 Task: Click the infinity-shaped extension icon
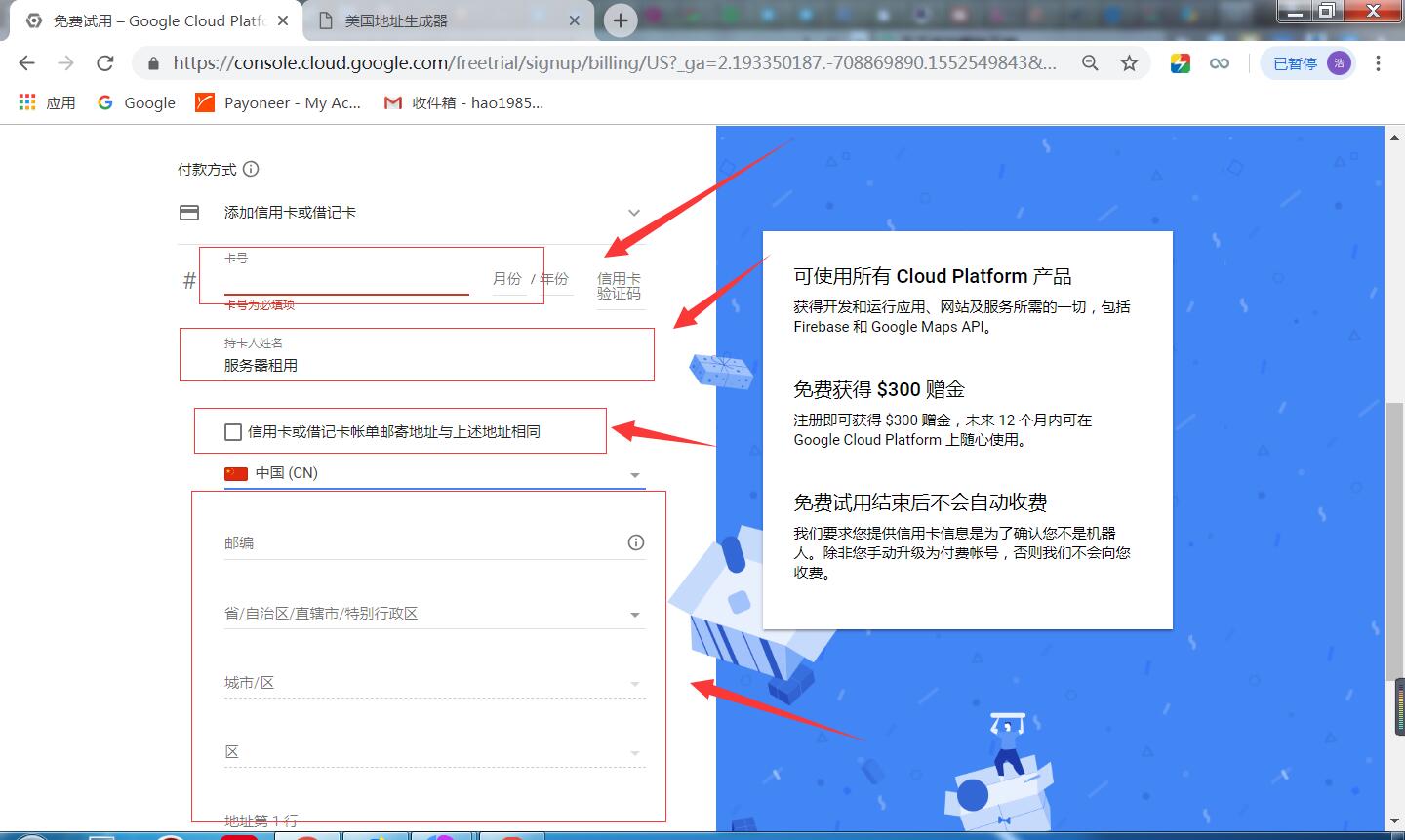coord(1220,62)
